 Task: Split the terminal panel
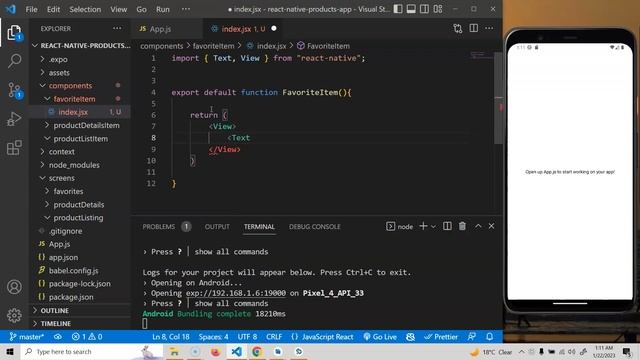pyautogui.click(x=447, y=226)
